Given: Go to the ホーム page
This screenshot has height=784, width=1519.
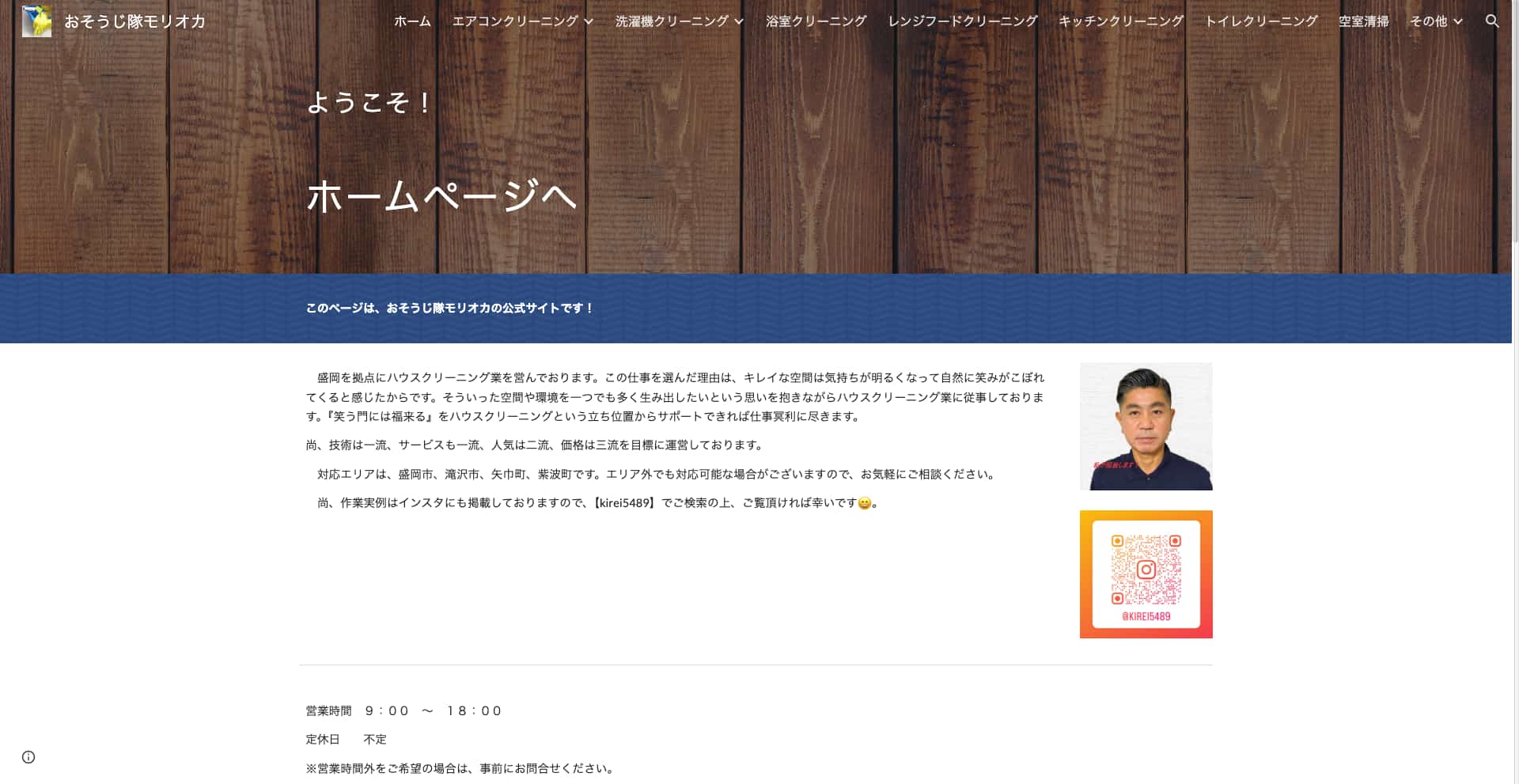Looking at the screenshot, I should (x=412, y=21).
